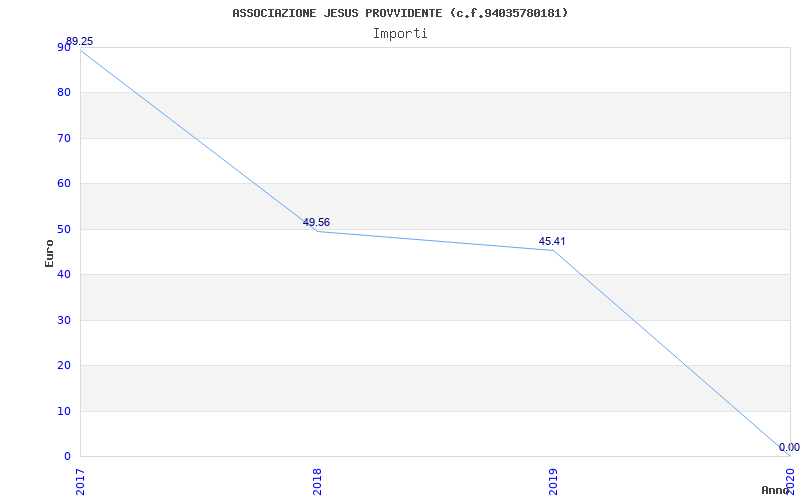
Task: Click the 20 y-axis tick label
Action: click(x=64, y=365)
